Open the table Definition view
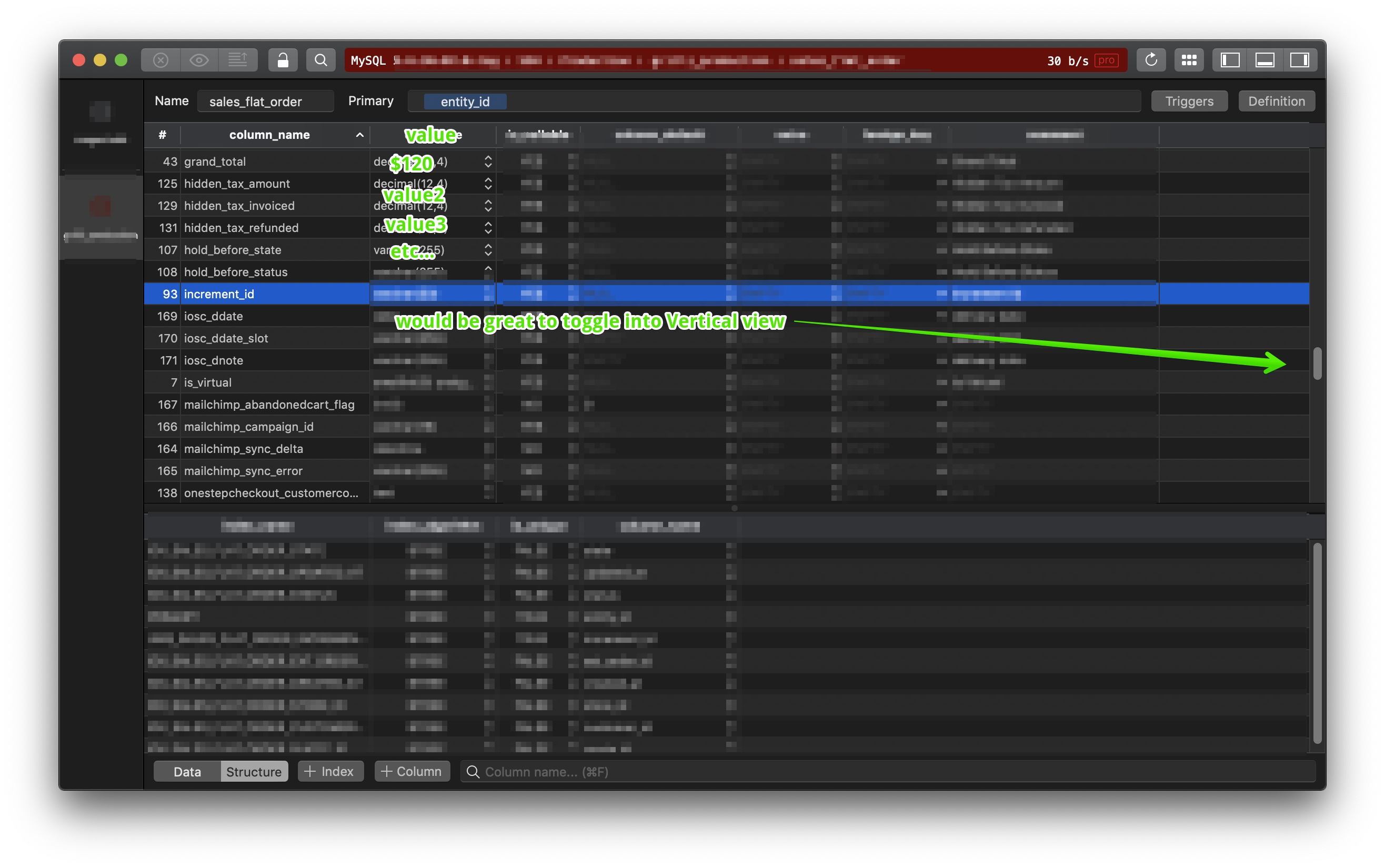 click(x=1276, y=101)
